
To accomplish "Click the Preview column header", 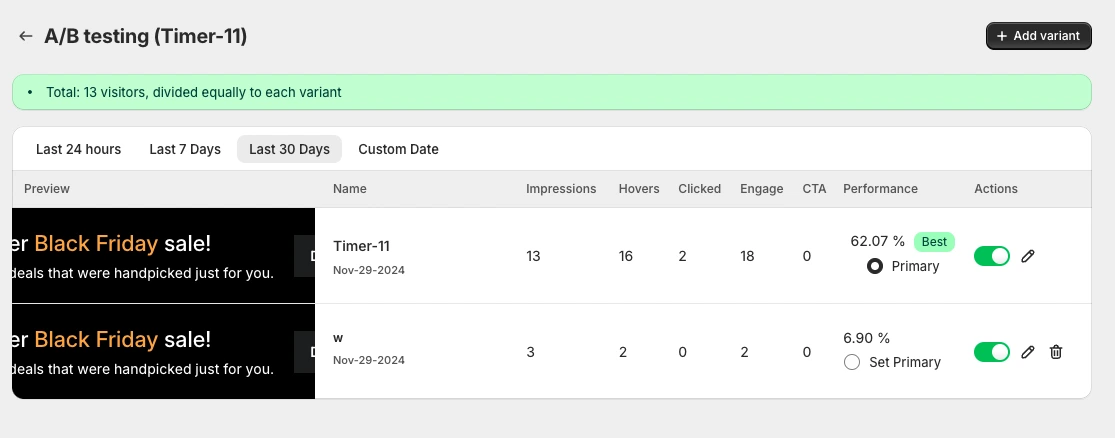I will [47, 189].
